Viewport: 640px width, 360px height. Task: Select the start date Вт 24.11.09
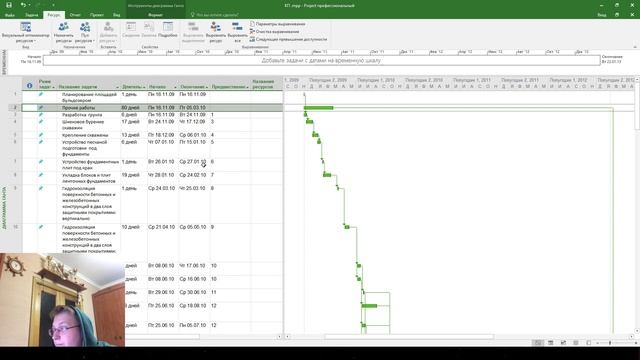[161, 122]
